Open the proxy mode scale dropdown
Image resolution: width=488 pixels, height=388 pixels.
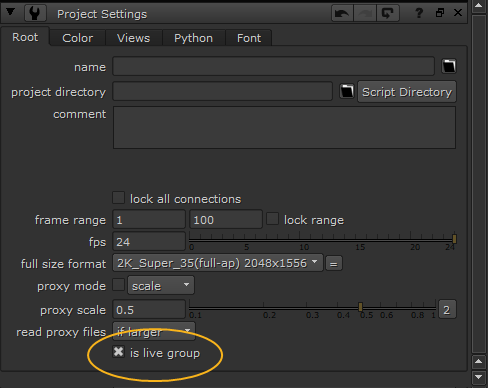tap(161, 286)
